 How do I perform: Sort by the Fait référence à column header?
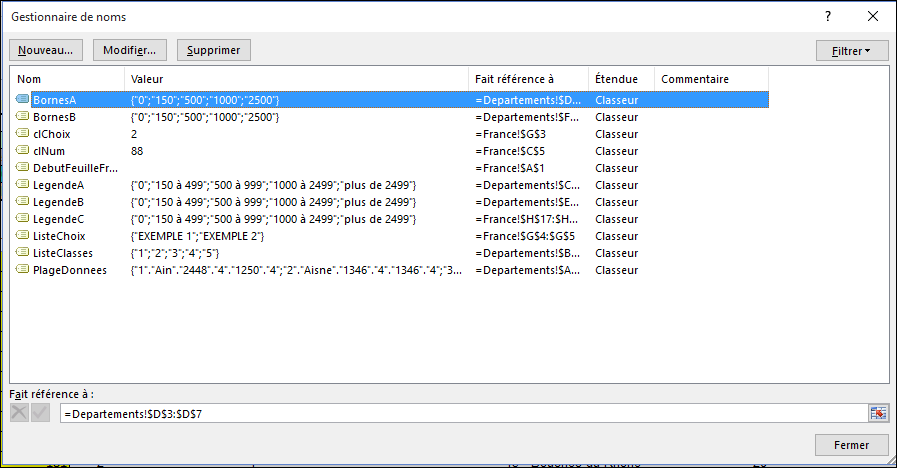(528, 79)
